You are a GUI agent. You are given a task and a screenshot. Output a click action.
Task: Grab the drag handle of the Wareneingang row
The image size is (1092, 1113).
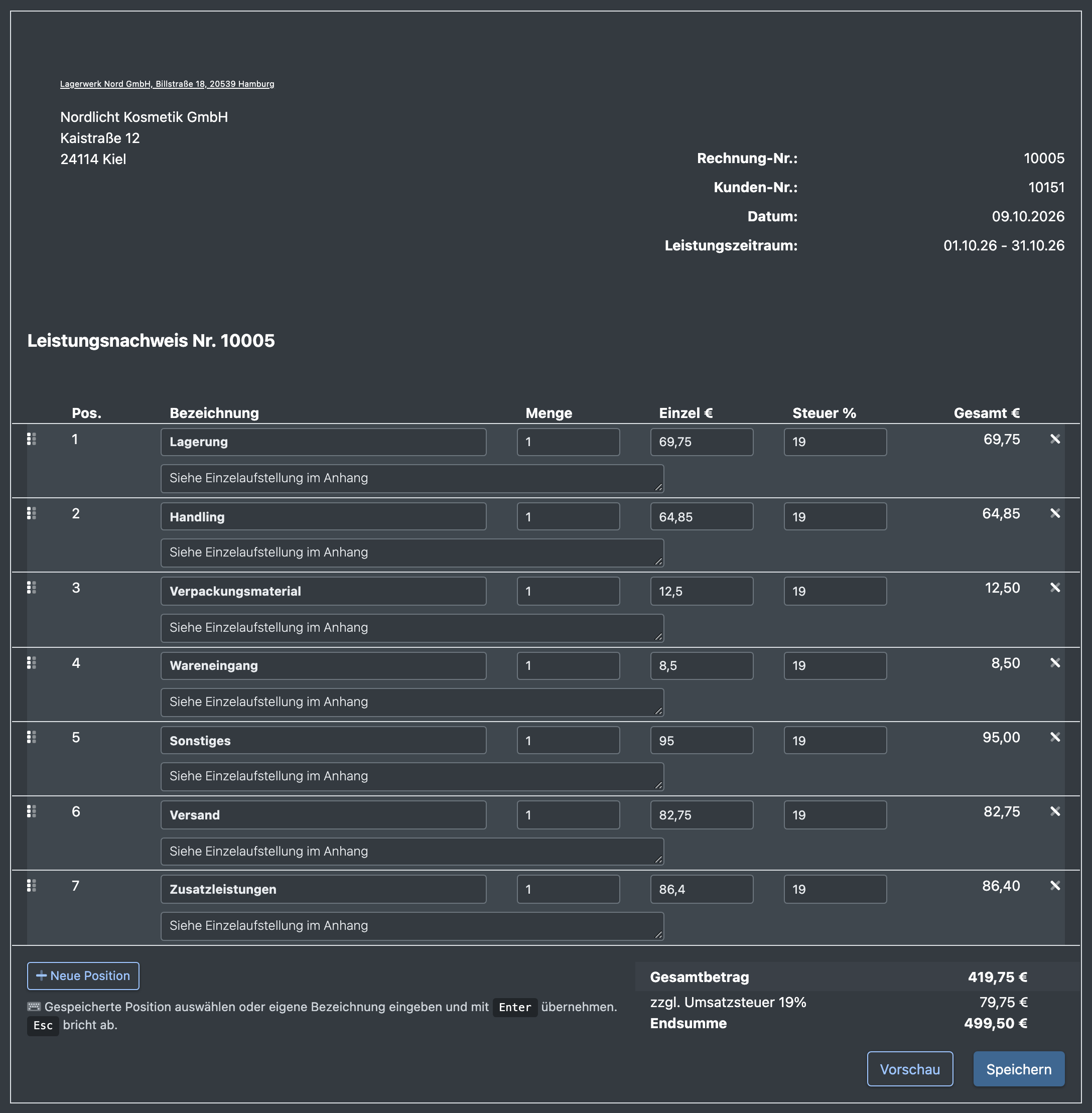pyautogui.click(x=32, y=663)
